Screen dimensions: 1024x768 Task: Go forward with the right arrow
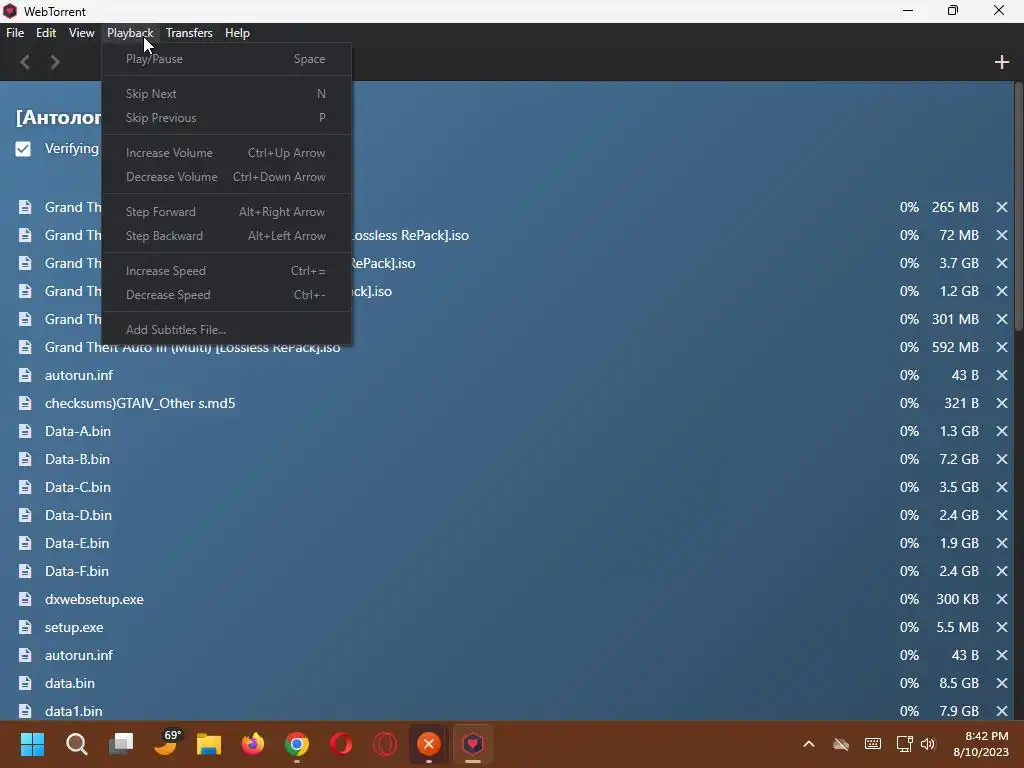[x=55, y=62]
